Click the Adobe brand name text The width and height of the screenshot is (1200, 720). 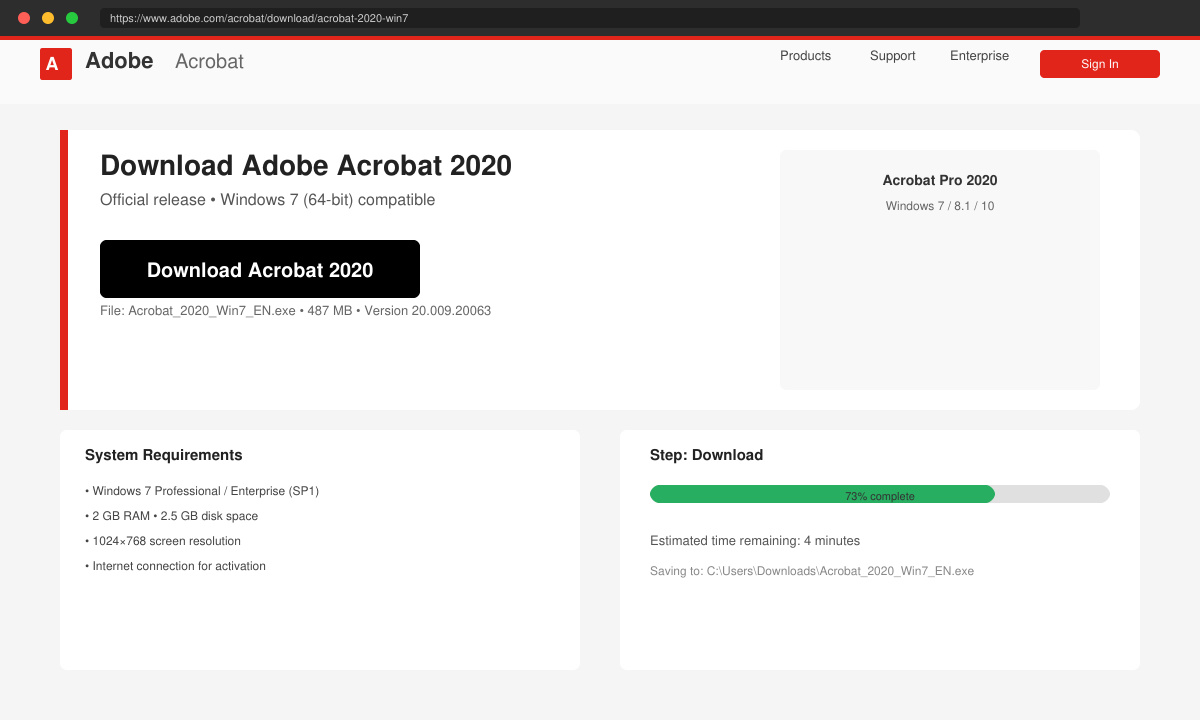coord(119,61)
